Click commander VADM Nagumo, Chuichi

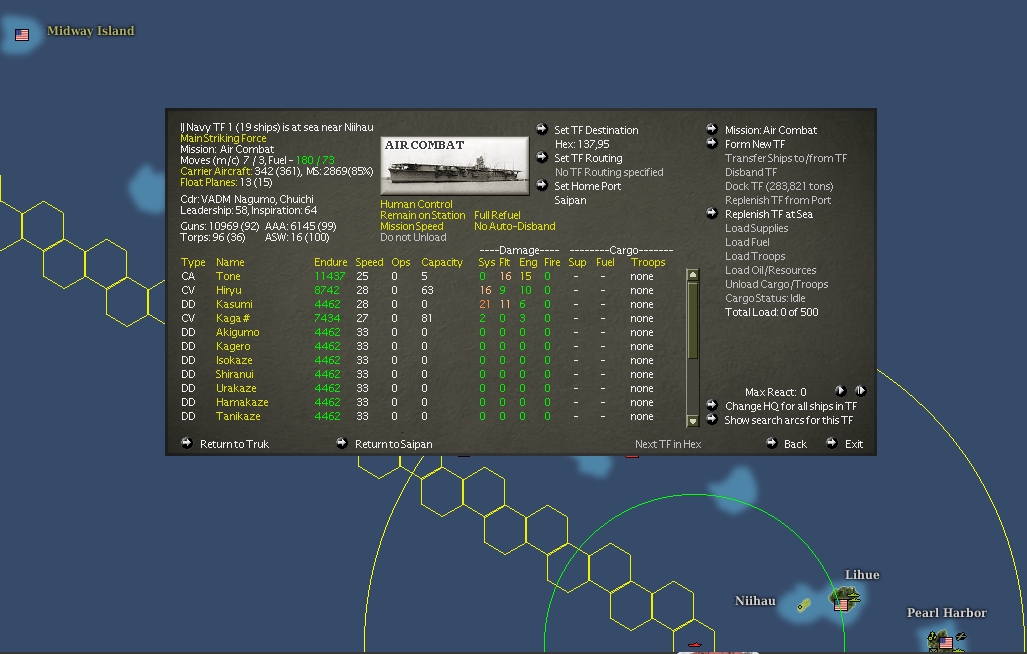click(x=247, y=199)
